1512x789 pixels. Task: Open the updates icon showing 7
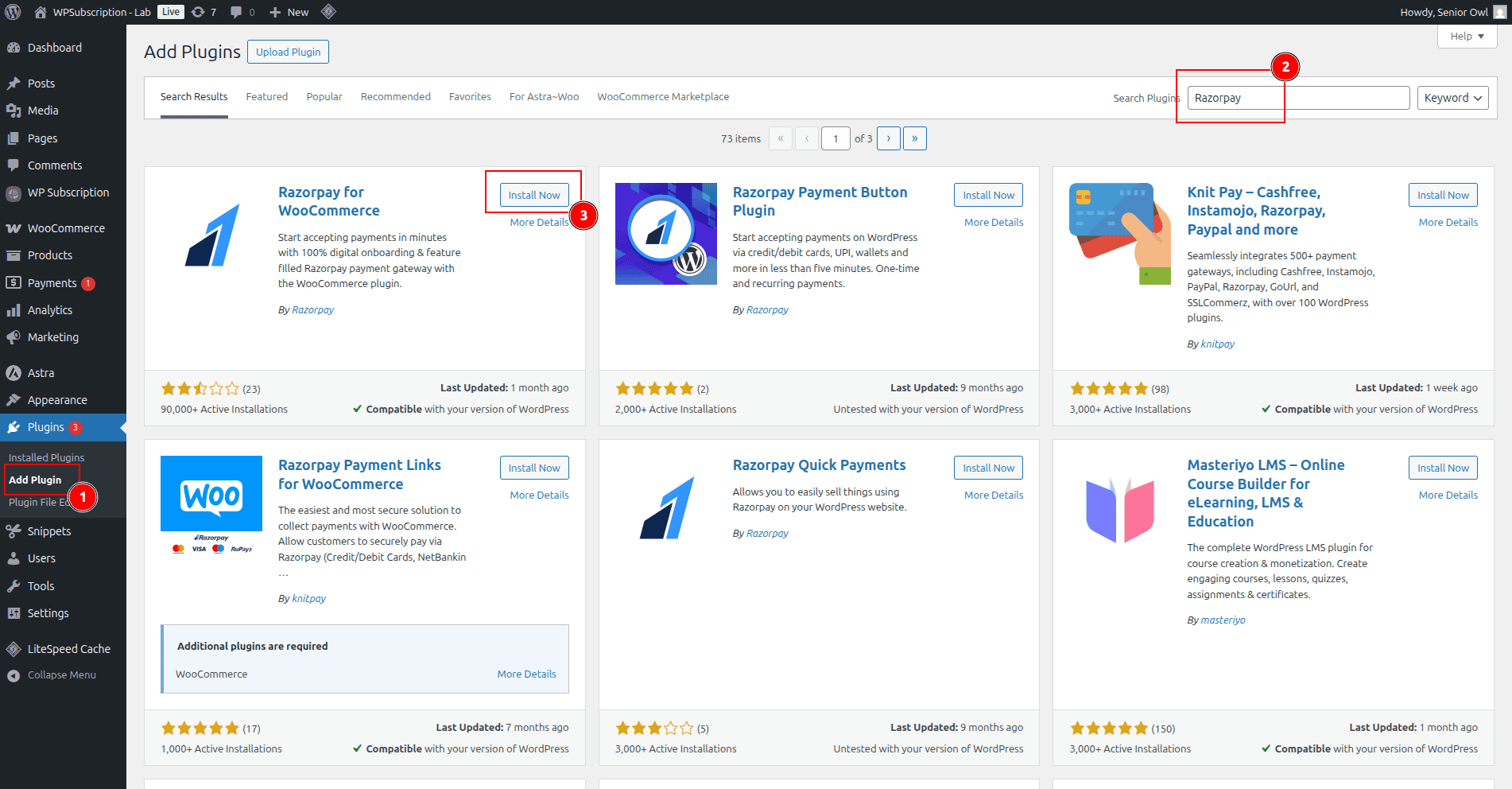pos(199,12)
